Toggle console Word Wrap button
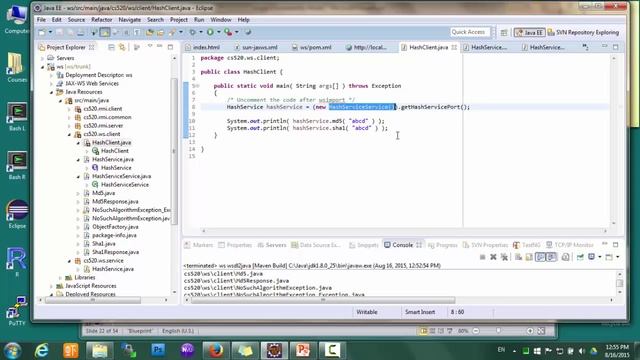Screen dimensions: 640x360 (x=540, y=257)
